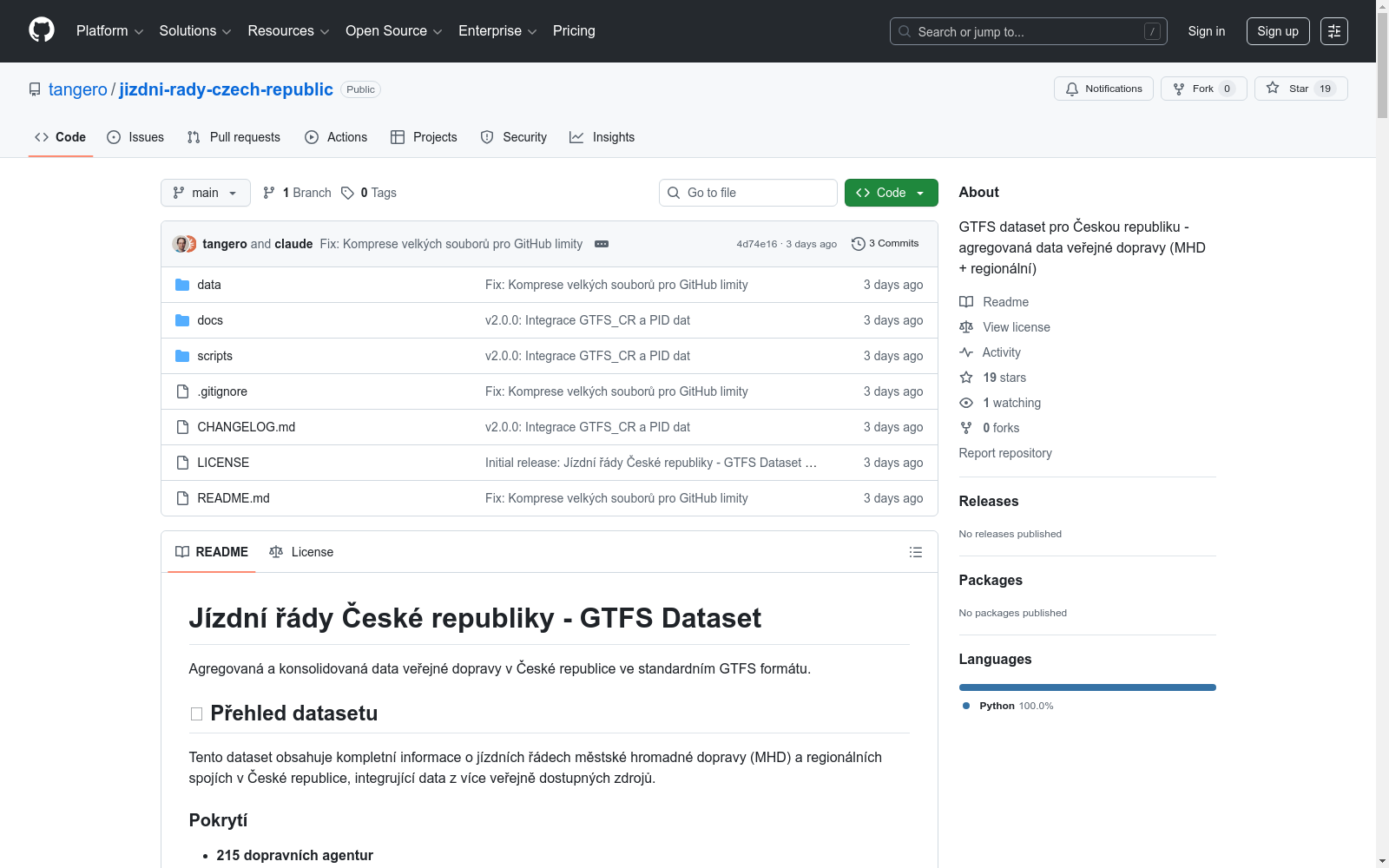Viewport: 1389px width, 868px height.
Task: Open the Actions tab
Action: (x=337, y=137)
